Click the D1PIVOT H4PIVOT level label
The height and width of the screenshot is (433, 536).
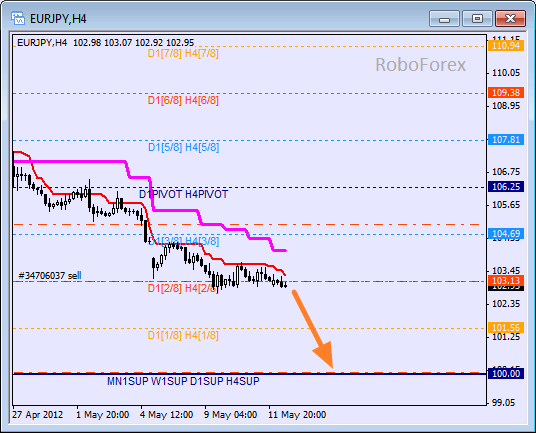[183, 194]
